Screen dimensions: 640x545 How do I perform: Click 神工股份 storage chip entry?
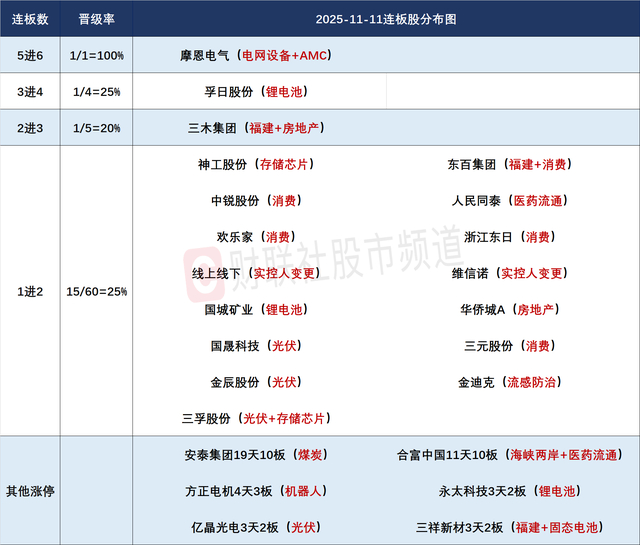pyautogui.click(x=256, y=165)
